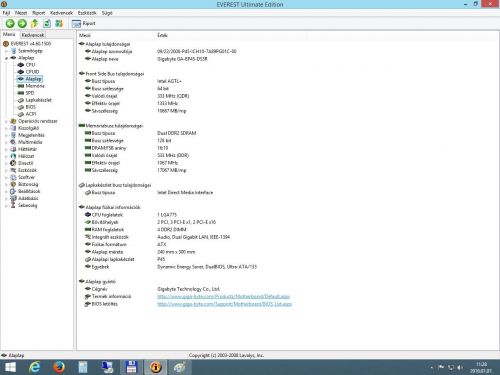500x375 pixels.
Task: Collapse the parent Alaplap tree node arrow
Action: pos(6,58)
